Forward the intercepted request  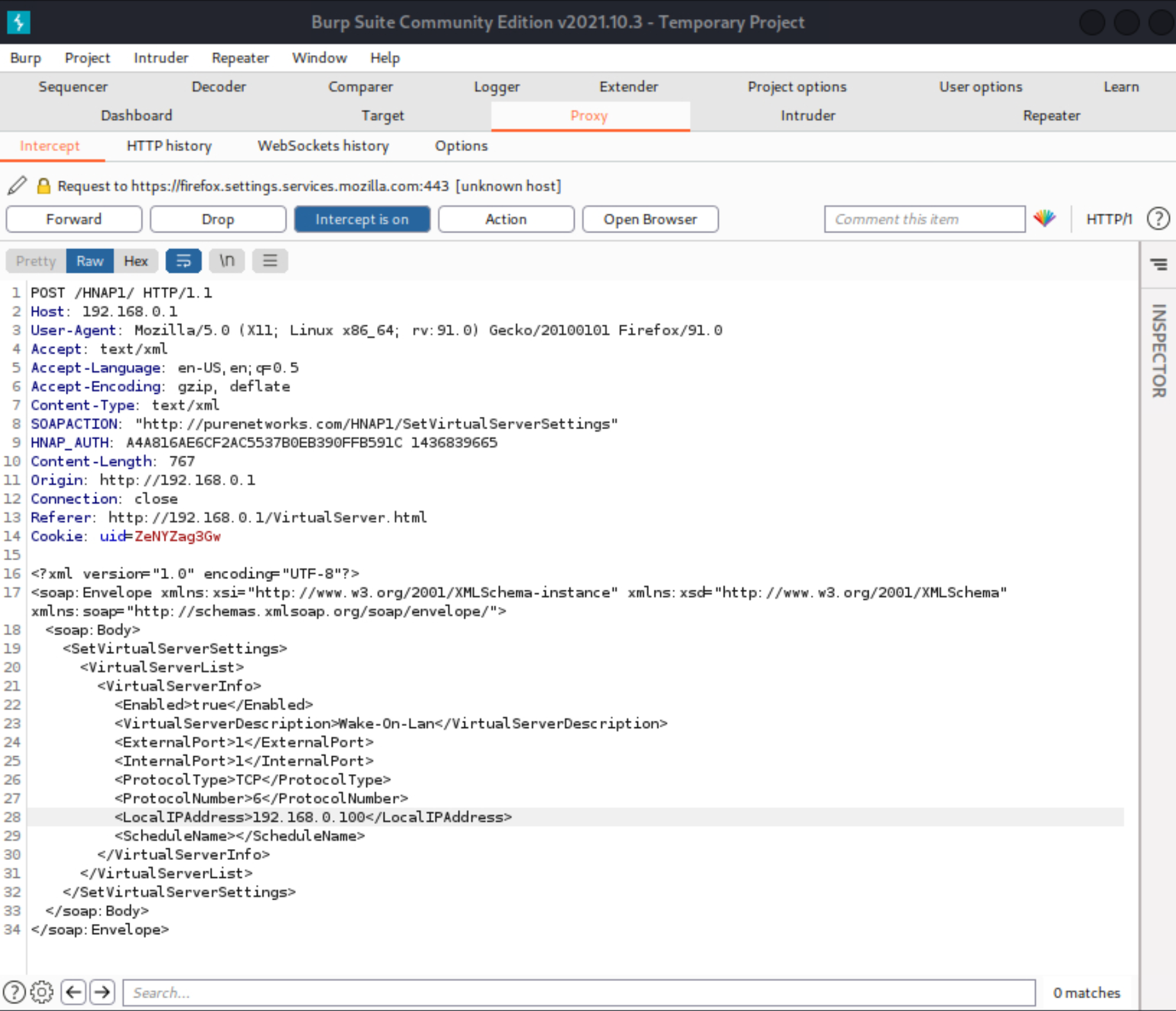(74, 219)
